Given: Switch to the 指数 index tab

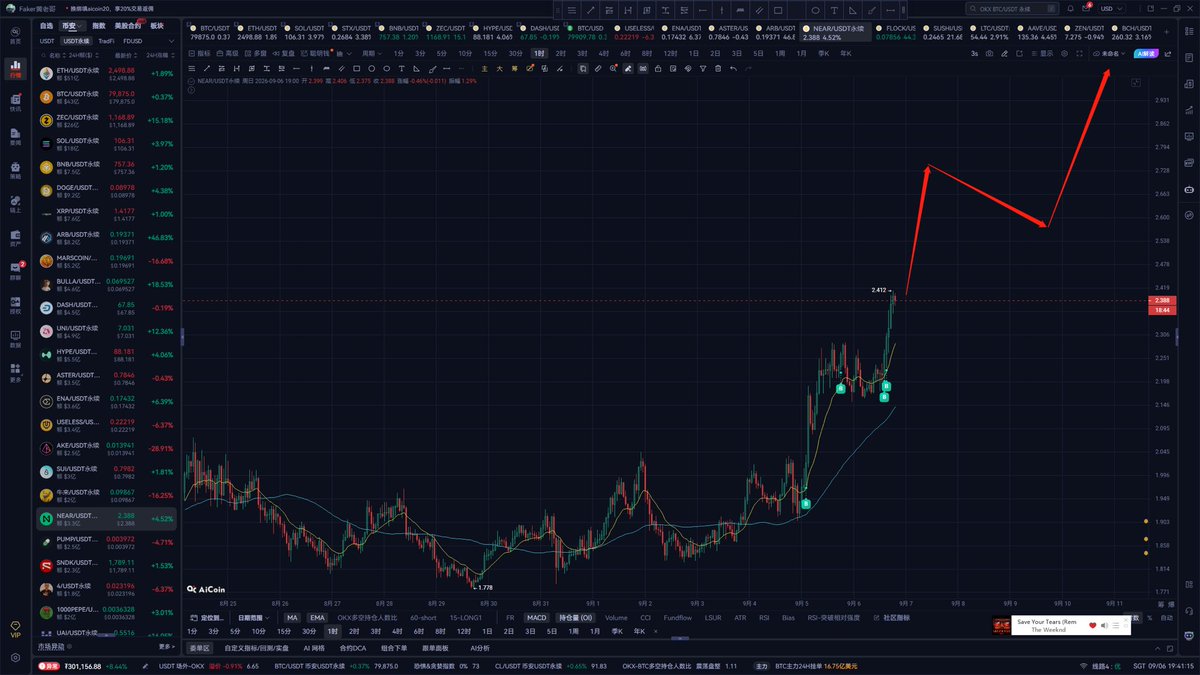Looking at the screenshot, I should [98, 24].
